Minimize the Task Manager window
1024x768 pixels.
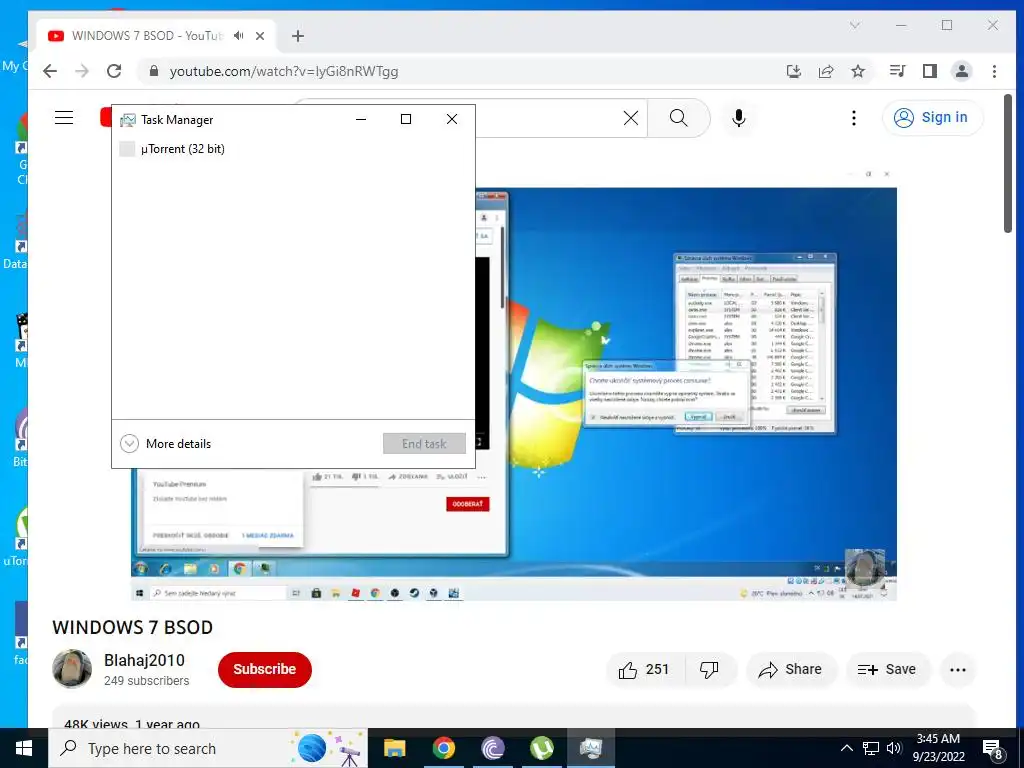[360, 119]
